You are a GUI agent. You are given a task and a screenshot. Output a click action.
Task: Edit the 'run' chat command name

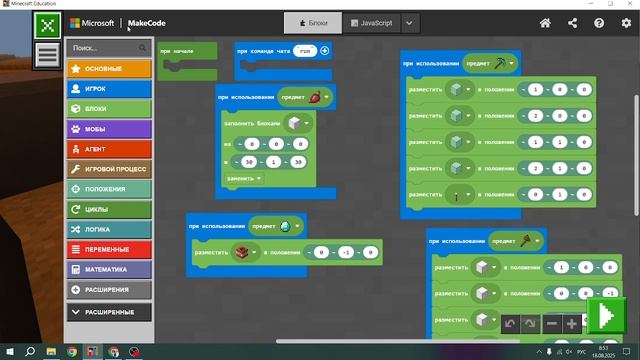pyautogui.click(x=305, y=51)
